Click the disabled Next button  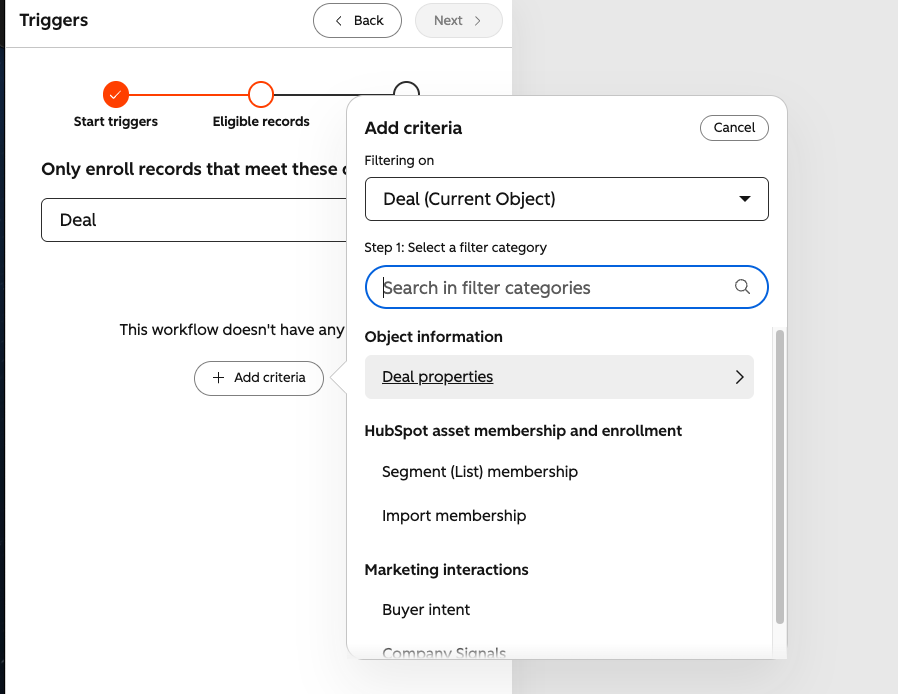pos(458,21)
